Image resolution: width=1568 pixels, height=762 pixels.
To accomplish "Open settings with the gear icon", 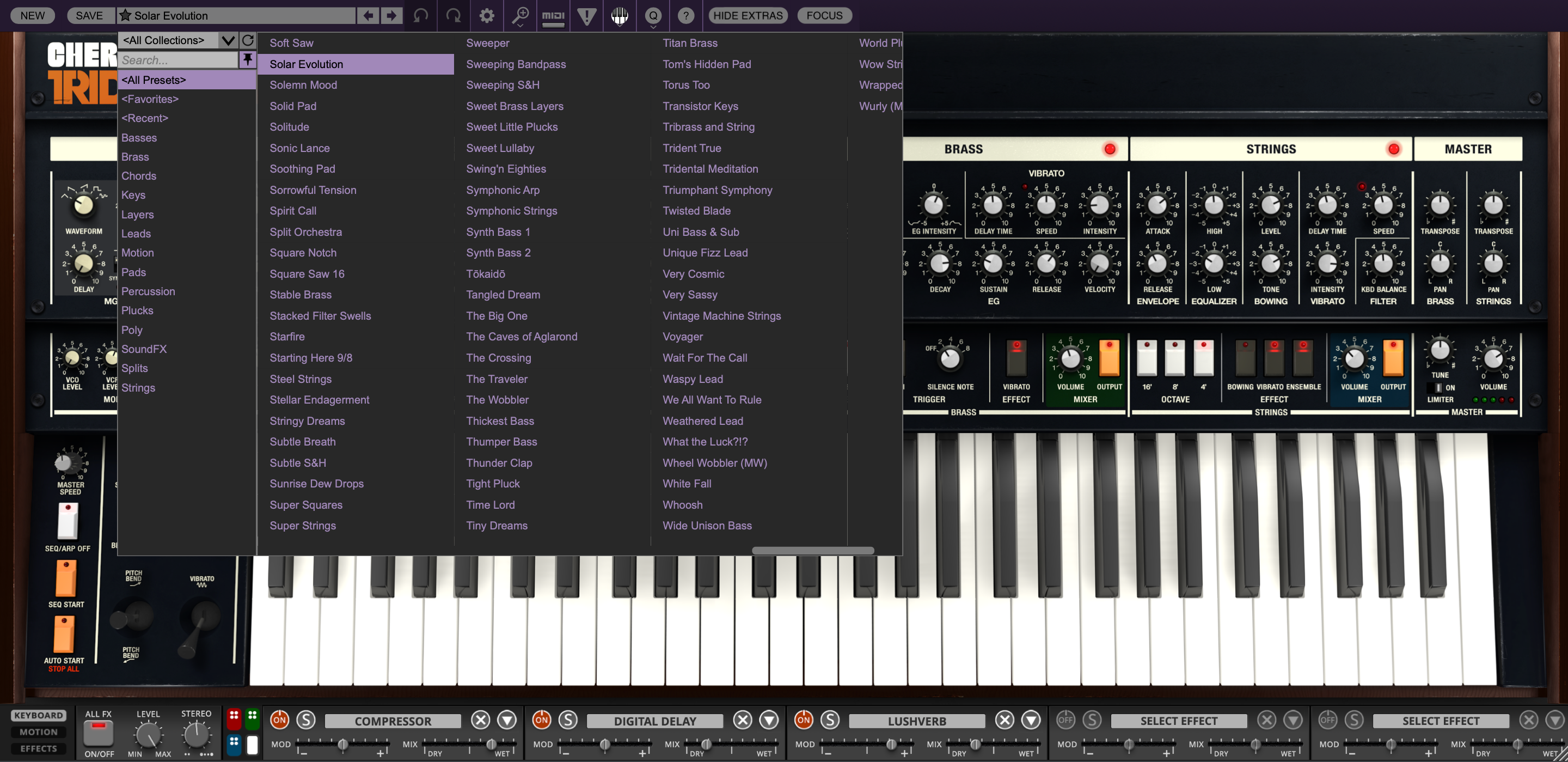I will [486, 15].
